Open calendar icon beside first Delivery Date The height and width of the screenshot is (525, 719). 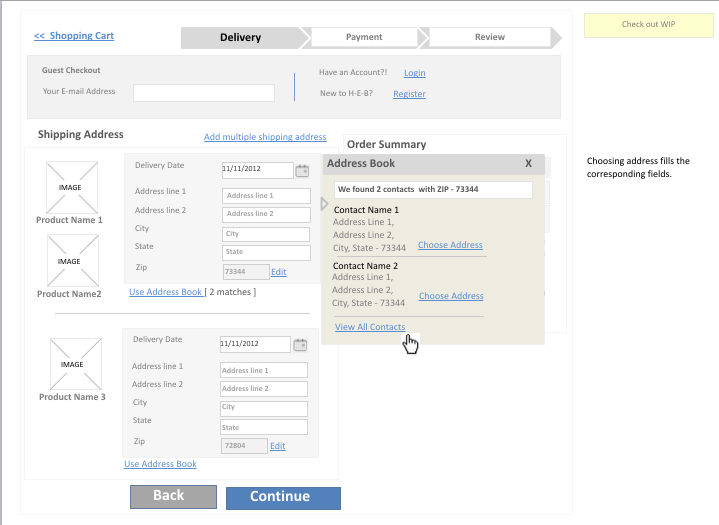[x=302, y=171]
